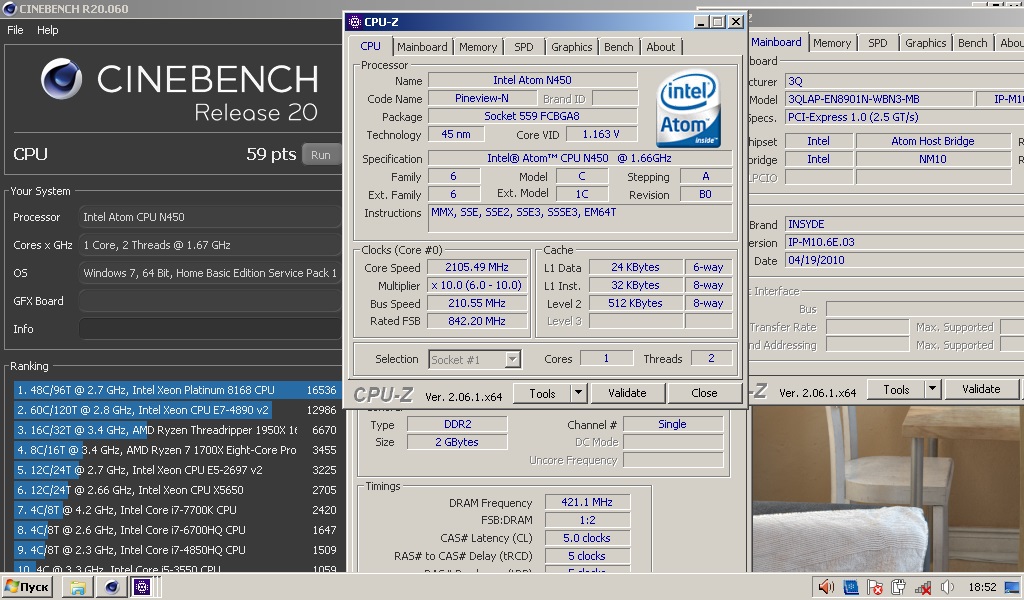Screen dimensions: 1024x600
Task: Switch to Mainboard tab in front CPU-Z
Action: (422, 47)
